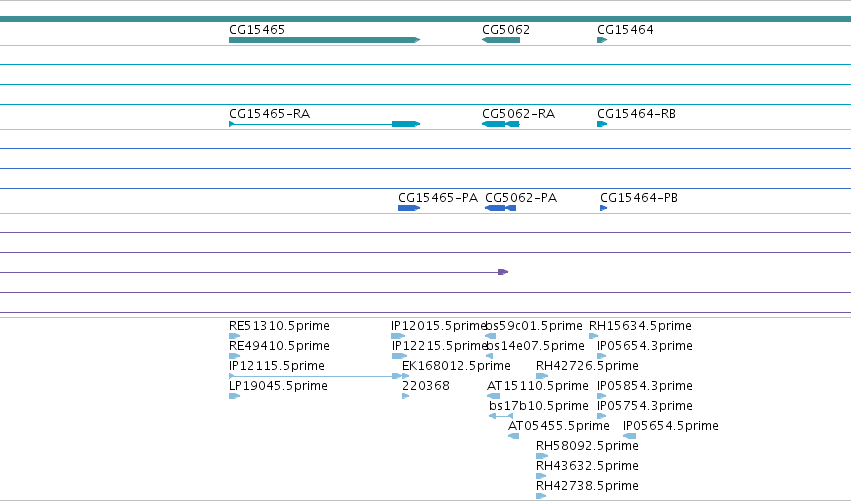Select the CG5062-RA transcript glyph
Viewport: 851px width, 501px height.
501,124
